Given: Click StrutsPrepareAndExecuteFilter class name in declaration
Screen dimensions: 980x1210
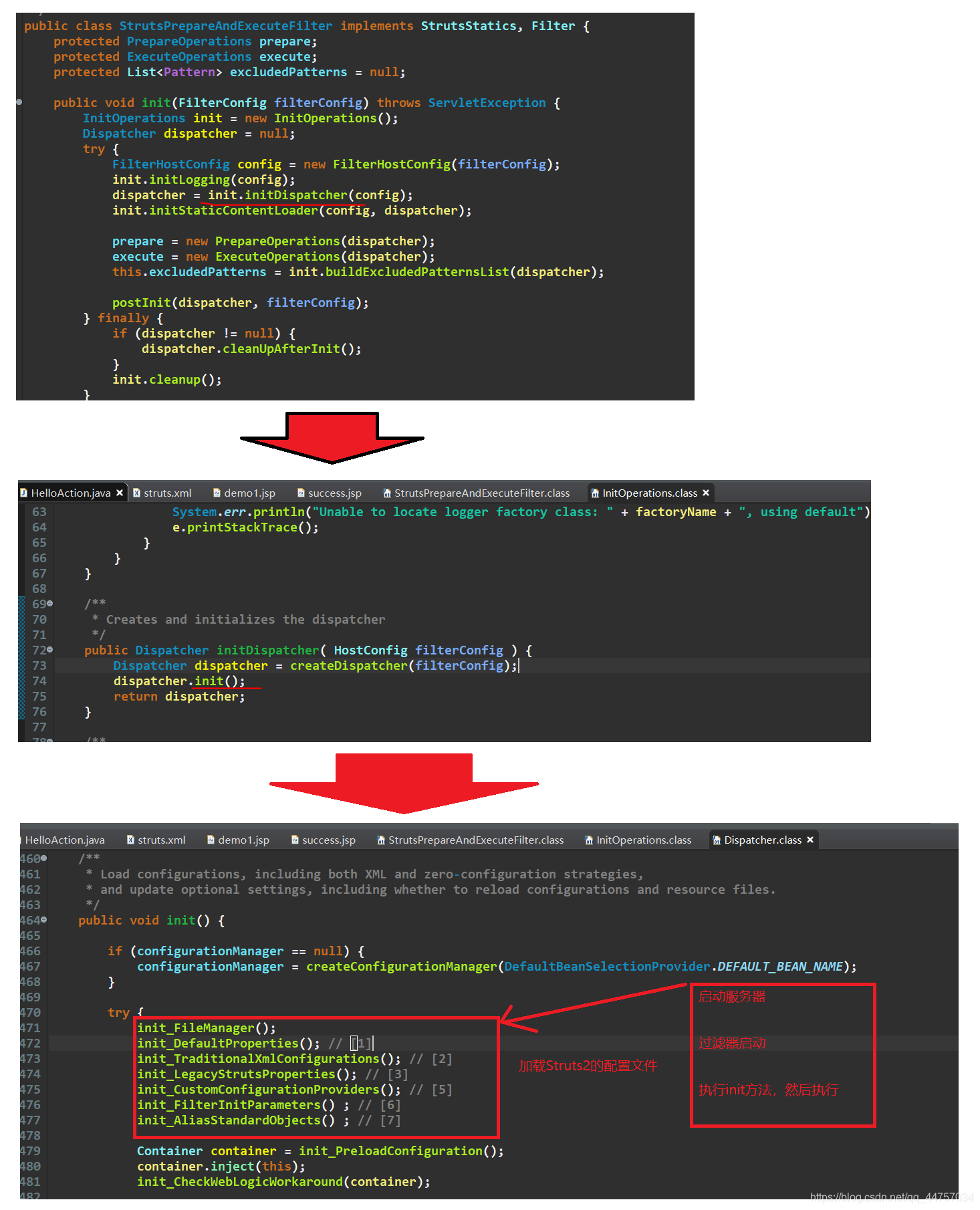Looking at the screenshot, I should [226, 26].
